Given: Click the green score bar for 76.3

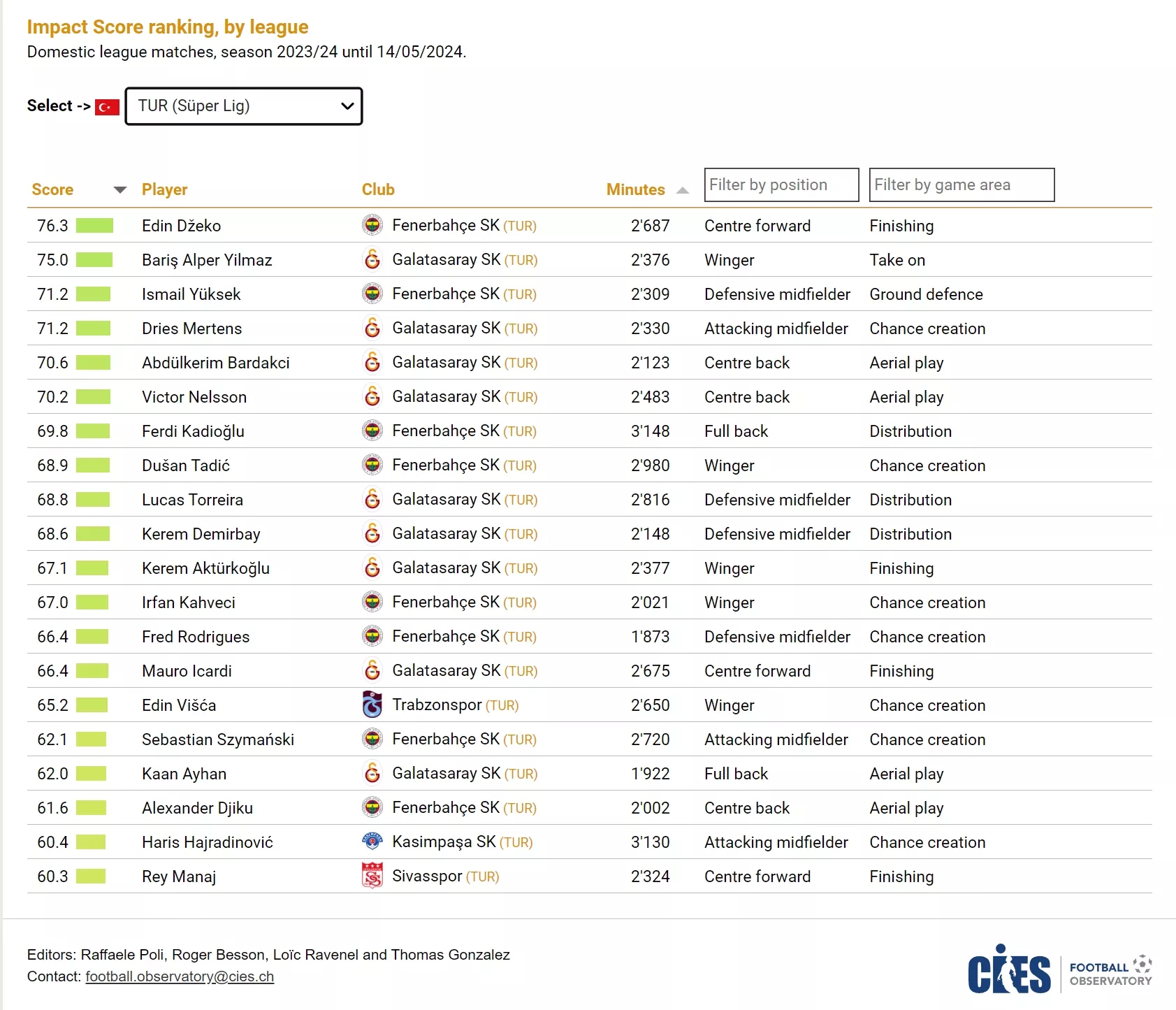Looking at the screenshot, I should coord(94,226).
